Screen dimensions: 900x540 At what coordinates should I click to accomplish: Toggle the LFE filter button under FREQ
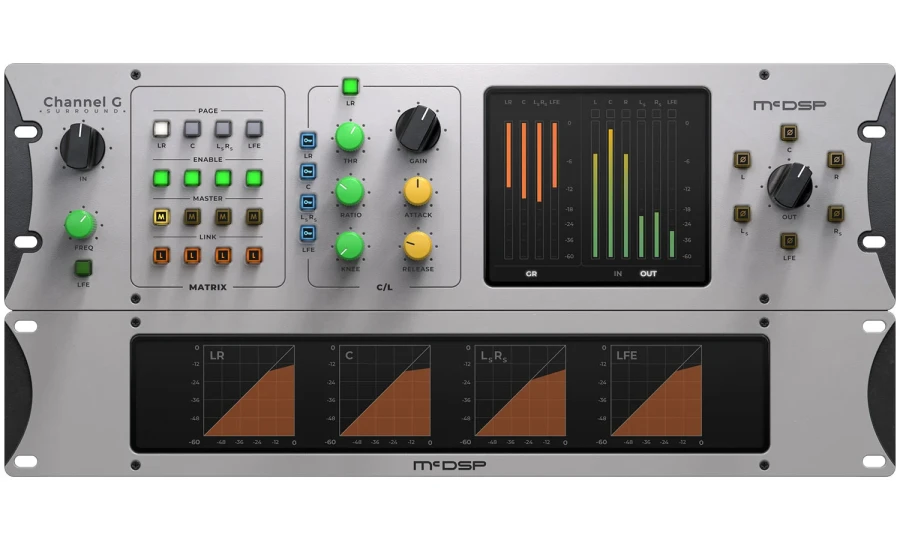[x=83, y=268]
